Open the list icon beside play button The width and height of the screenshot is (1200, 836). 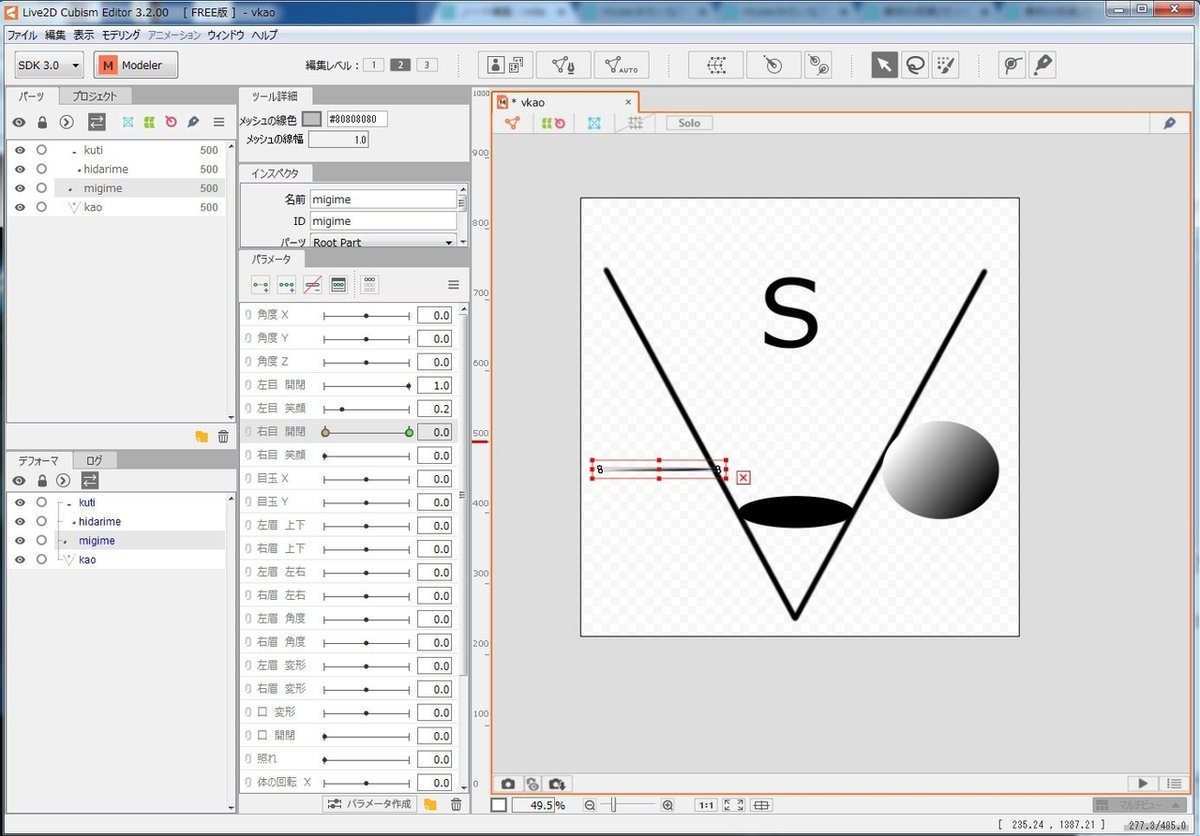tap(1172, 783)
